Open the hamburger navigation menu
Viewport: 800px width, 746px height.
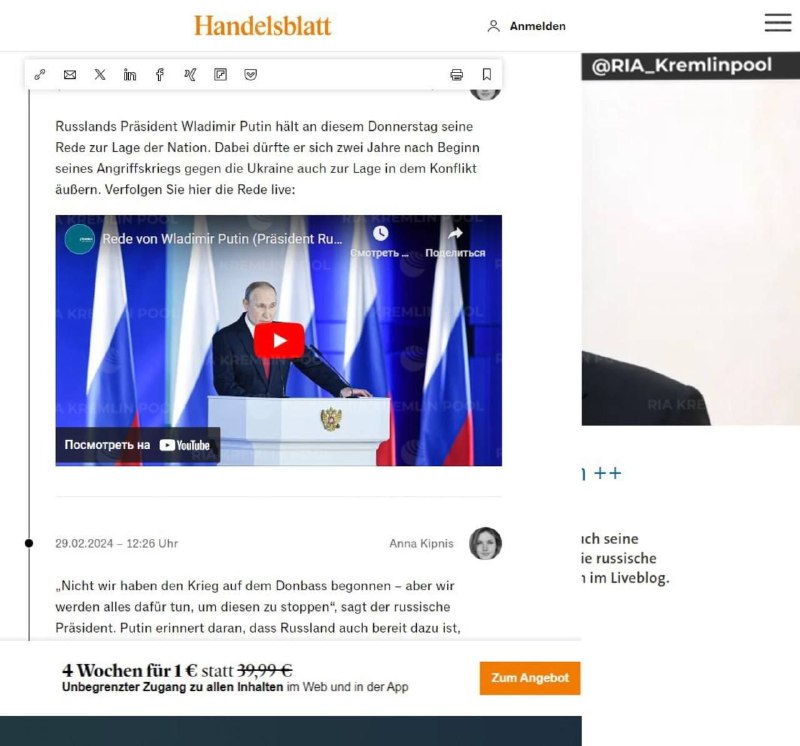778,23
